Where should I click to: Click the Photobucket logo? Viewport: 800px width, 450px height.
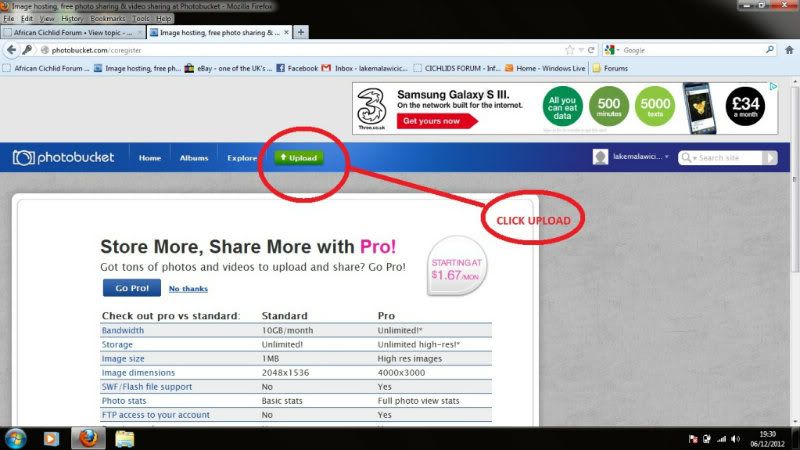(x=63, y=158)
